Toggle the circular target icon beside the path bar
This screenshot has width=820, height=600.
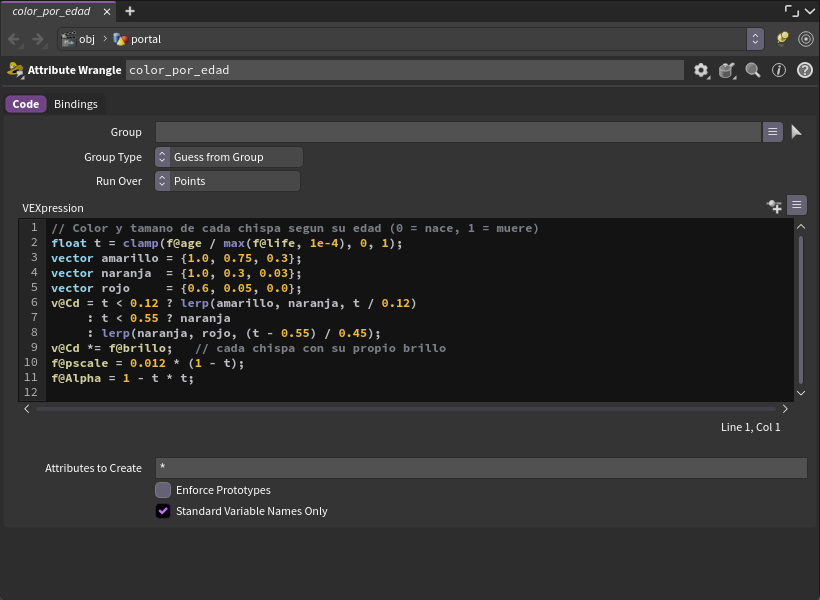(x=806, y=39)
